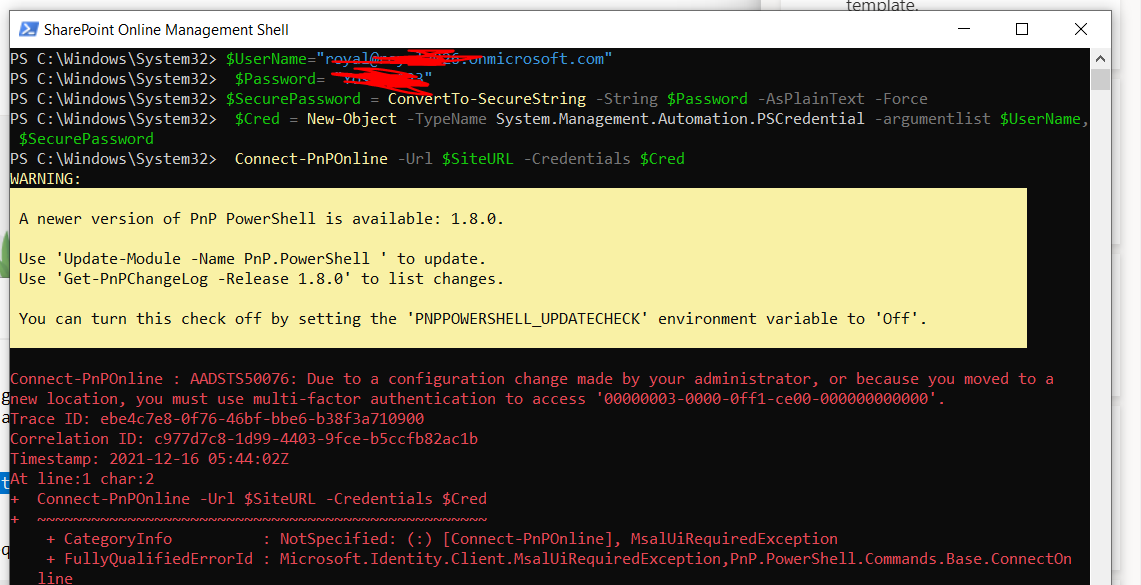Click System.Management.Automation.PSCredential type name
The width and height of the screenshot is (1141, 585).
click(680, 119)
